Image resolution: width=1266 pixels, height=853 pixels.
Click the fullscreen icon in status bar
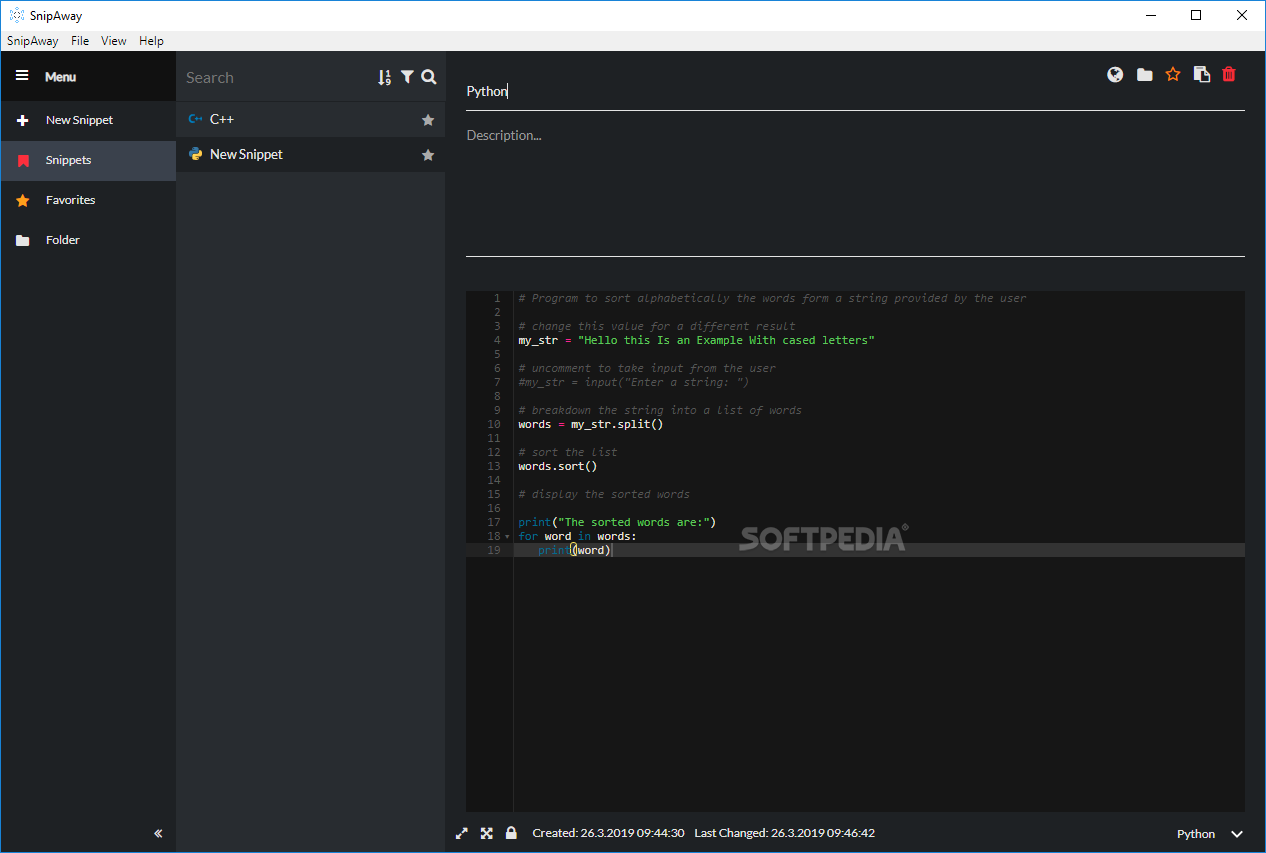(x=487, y=833)
